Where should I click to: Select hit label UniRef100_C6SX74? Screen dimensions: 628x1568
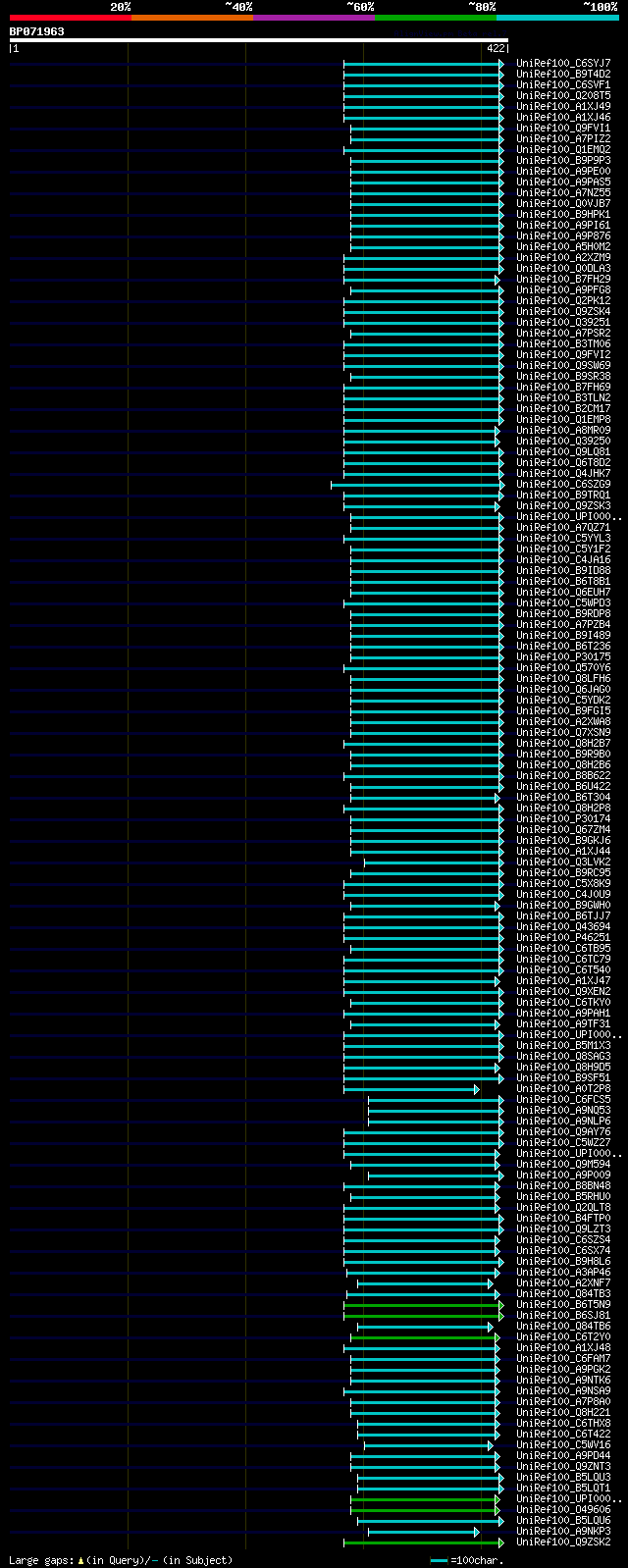click(563, 1250)
